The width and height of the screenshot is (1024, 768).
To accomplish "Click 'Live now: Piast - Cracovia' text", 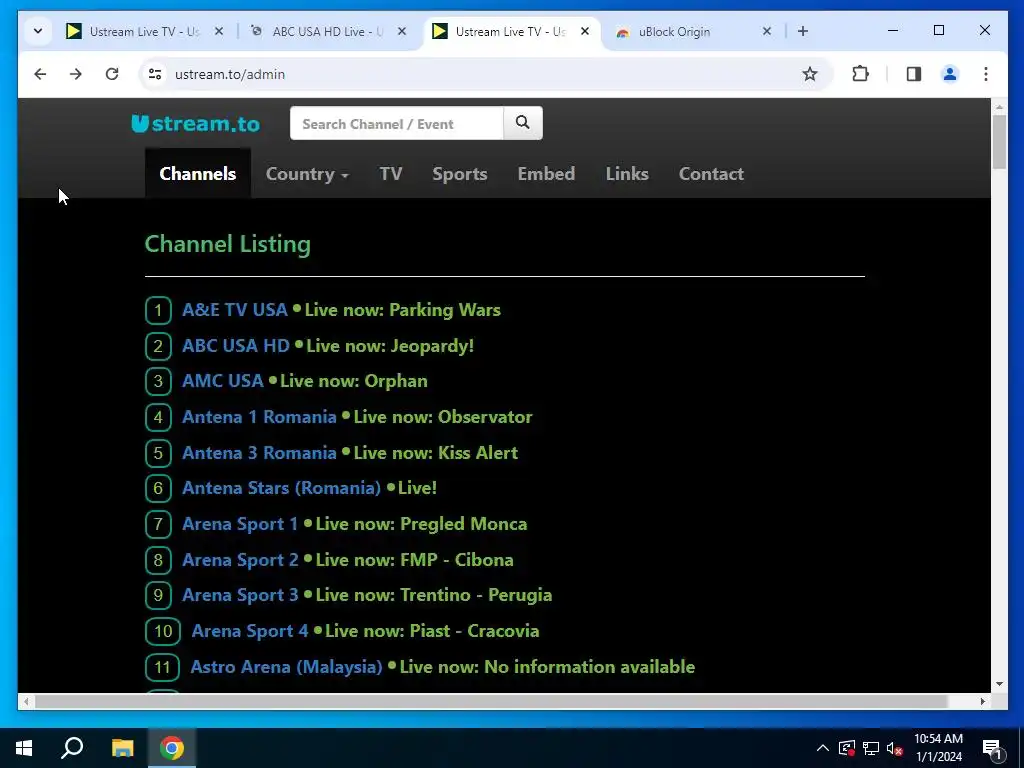I will coord(432,631).
